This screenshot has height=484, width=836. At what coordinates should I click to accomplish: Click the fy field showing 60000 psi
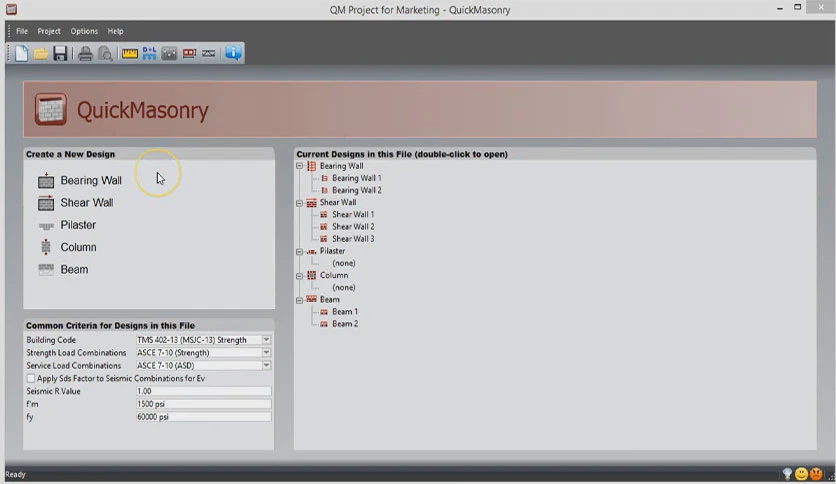[203, 417]
